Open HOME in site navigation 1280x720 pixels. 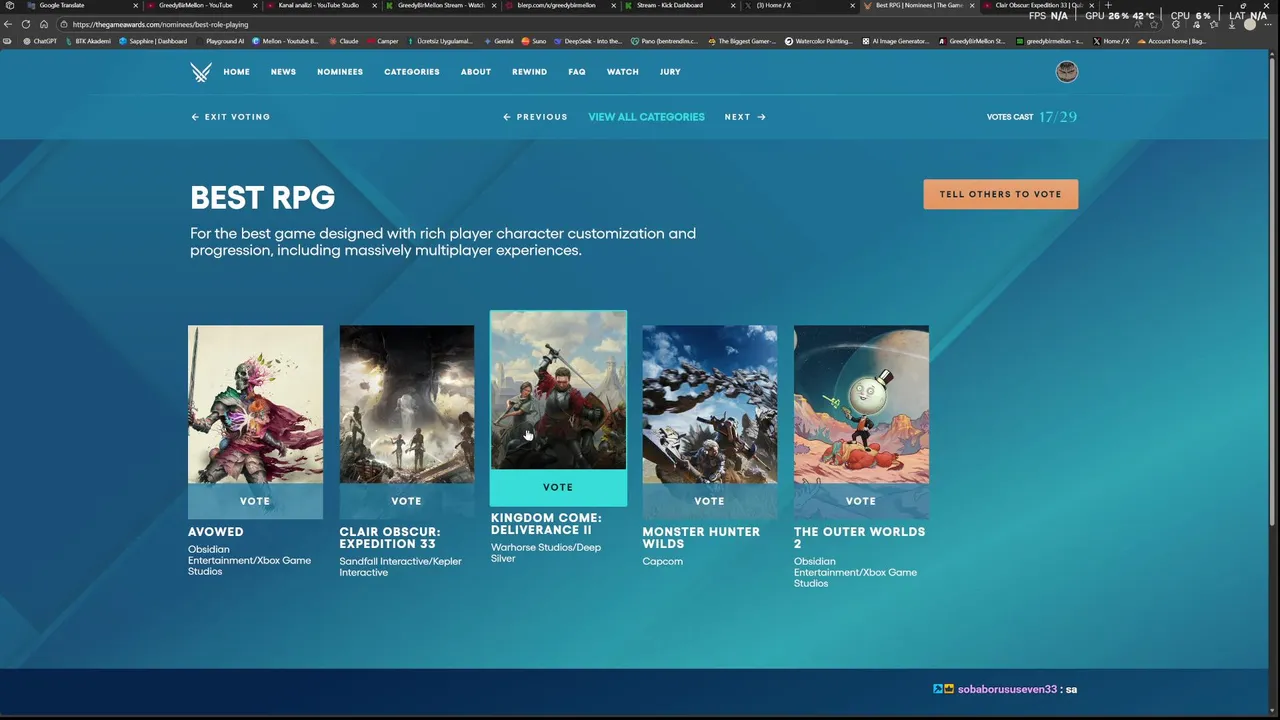[x=237, y=72]
